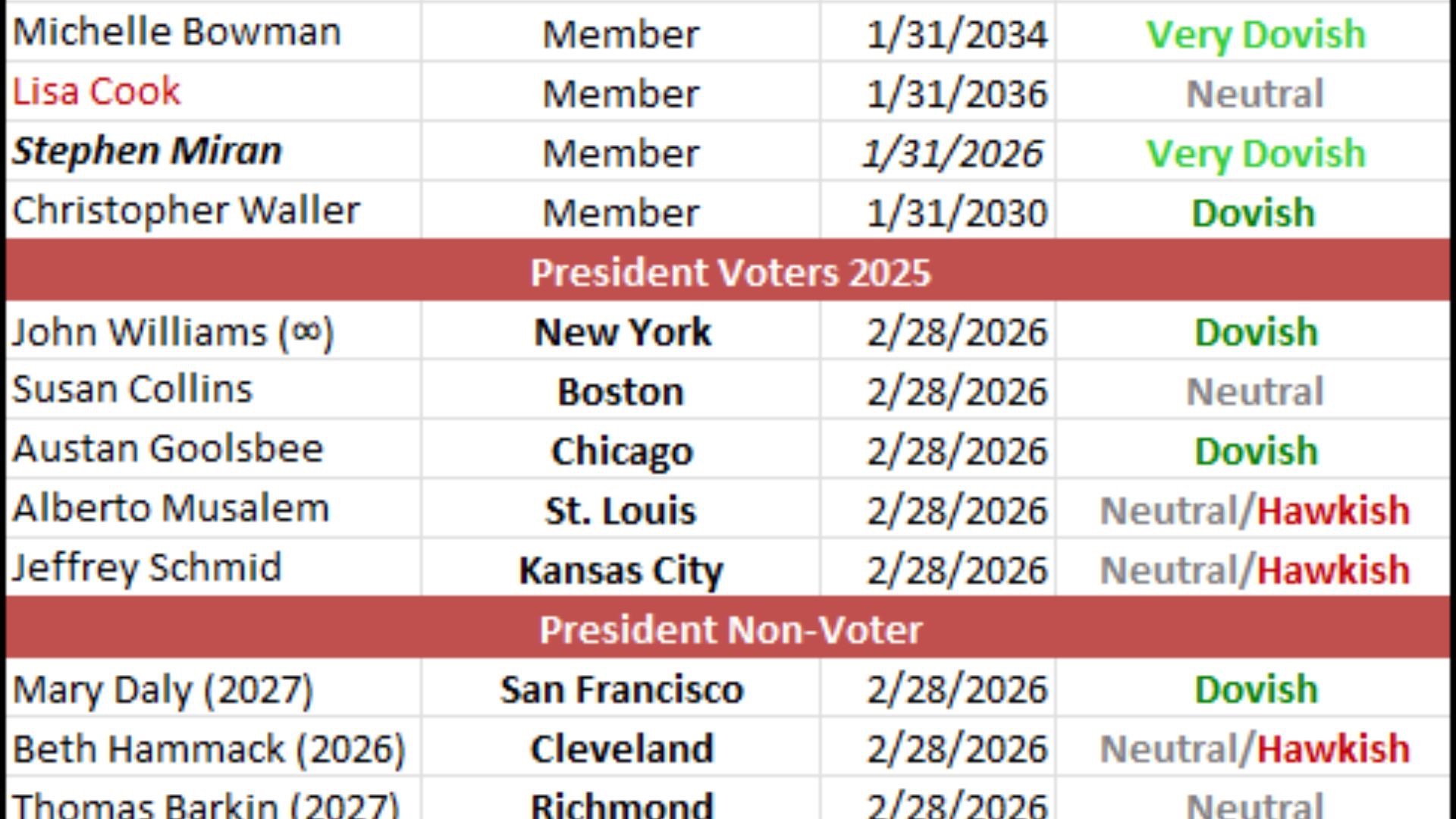Viewport: 1456px width, 819px height.
Task: Select the Kansas City district cell
Action: click(620, 570)
